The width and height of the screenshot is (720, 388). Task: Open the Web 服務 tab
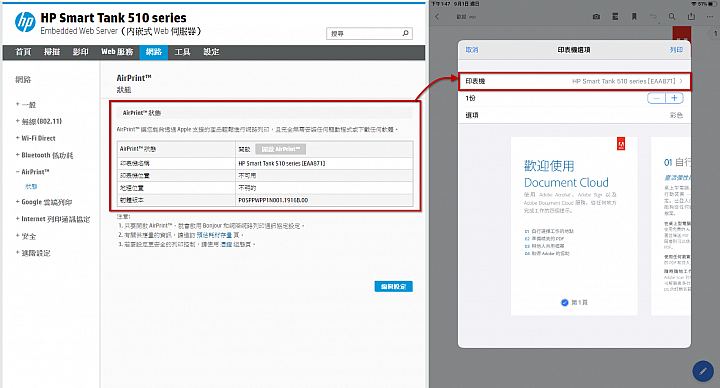coord(117,52)
